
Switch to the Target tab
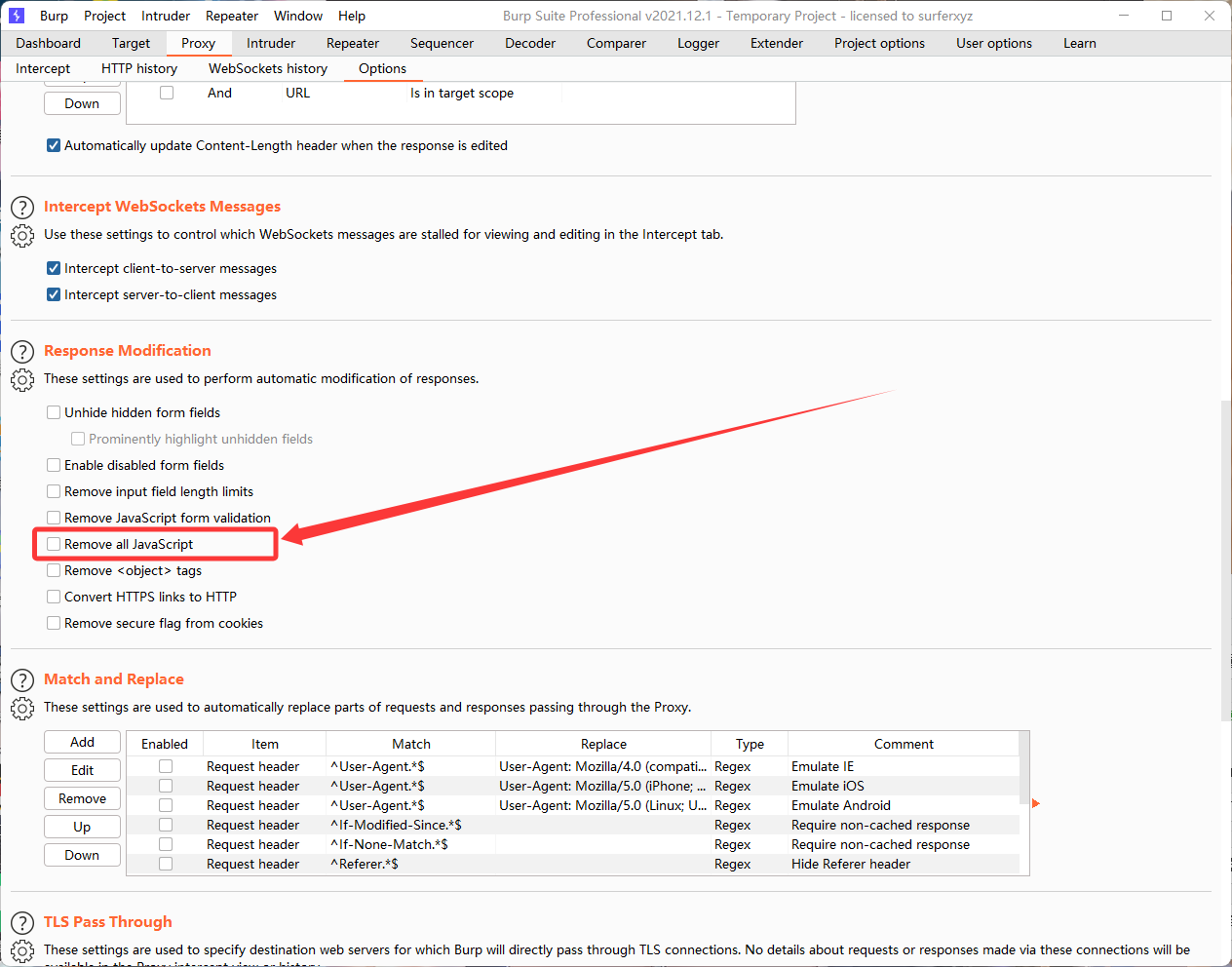click(x=131, y=43)
